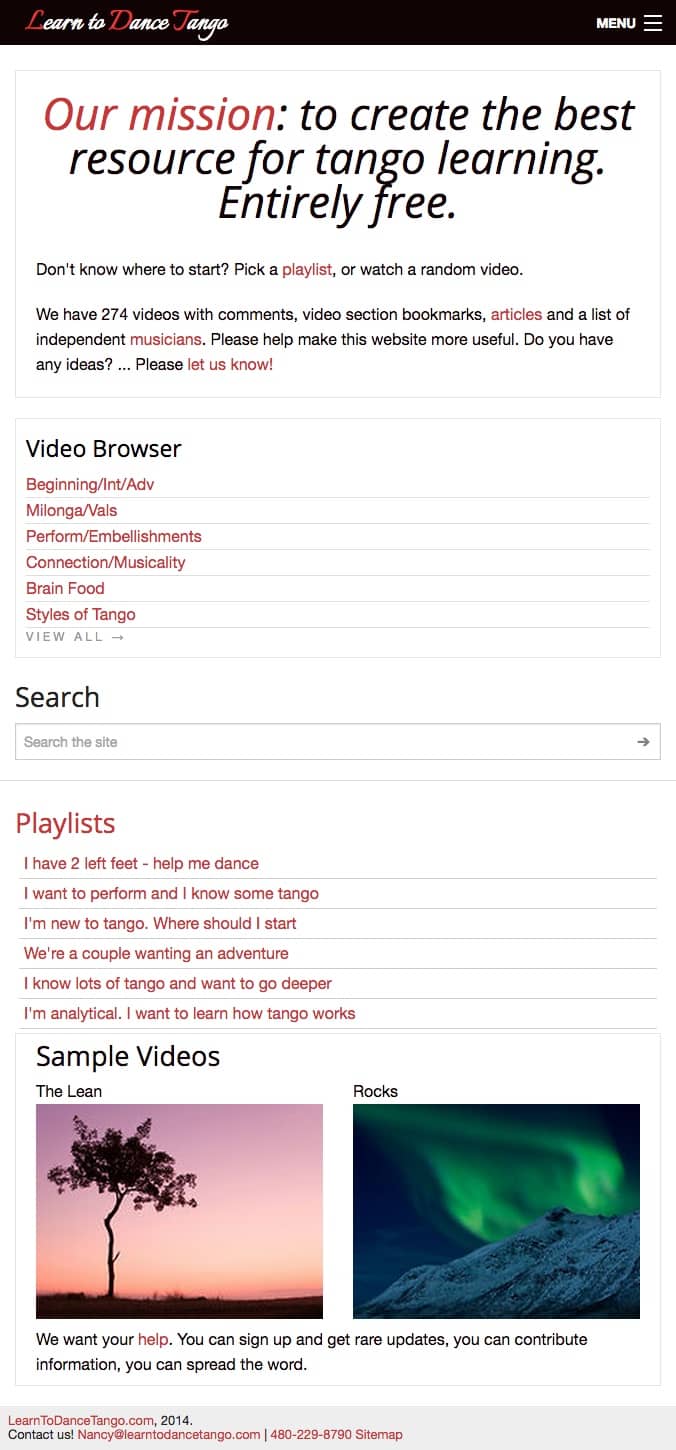This screenshot has width=676, height=1450.
Task: Click the help link below sample videos
Action: click(x=153, y=1339)
